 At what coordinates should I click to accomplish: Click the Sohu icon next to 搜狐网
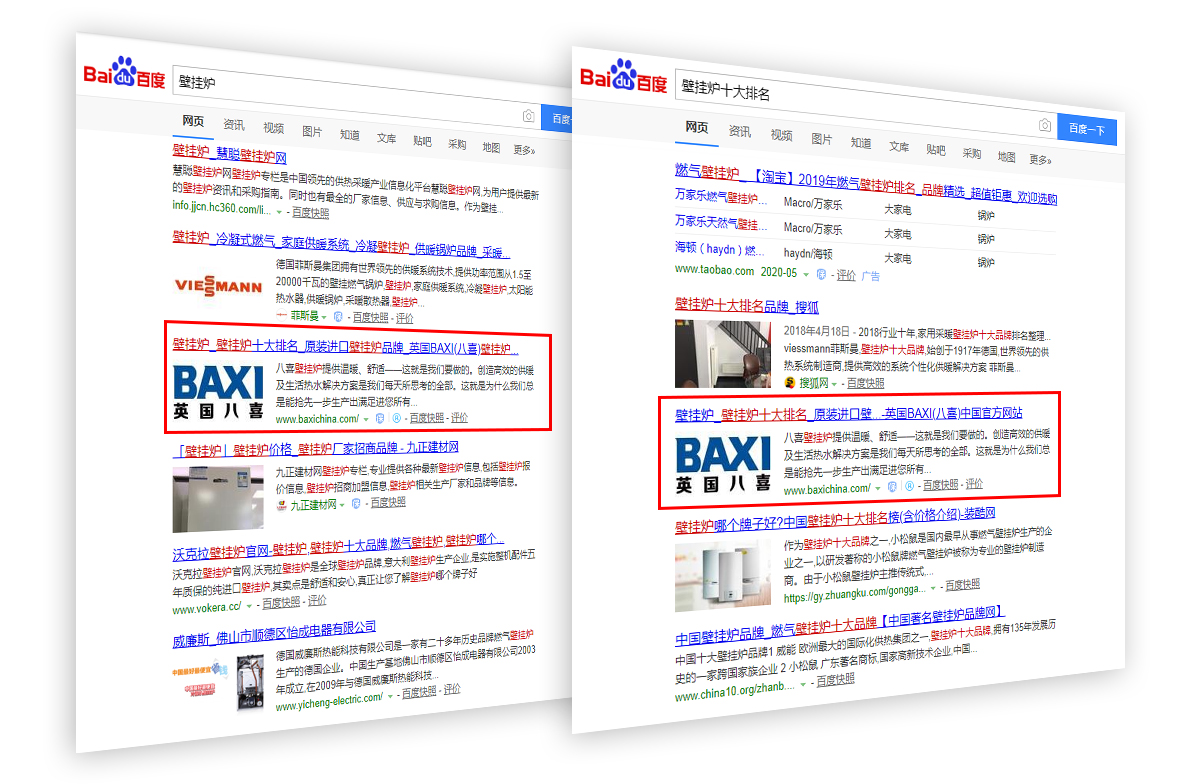point(789,382)
